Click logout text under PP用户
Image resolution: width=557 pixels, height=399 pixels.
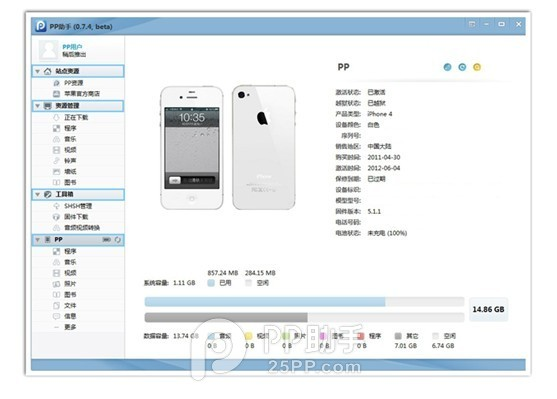coord(74,54)
